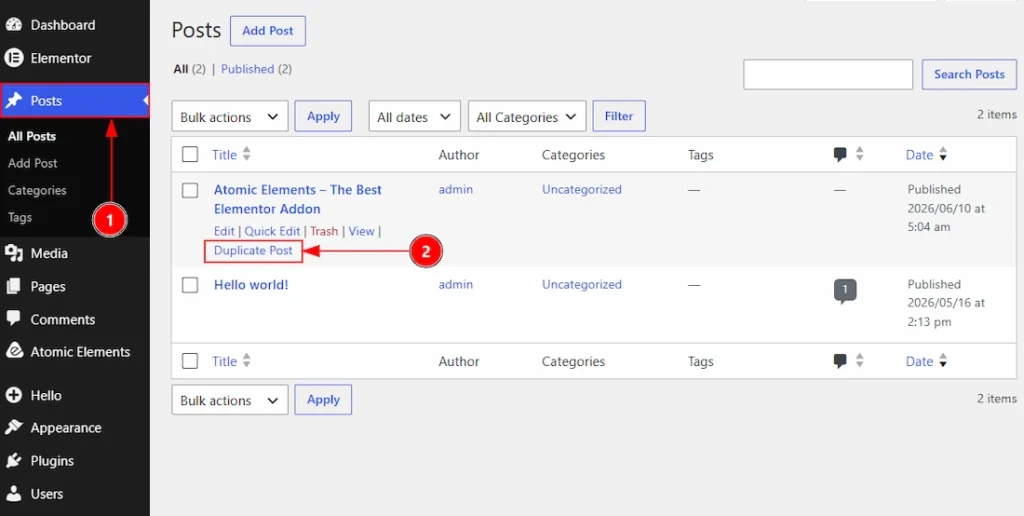Click the Duplicate Post link
This screenshot has height=516, width=1024.
point(253,251)
